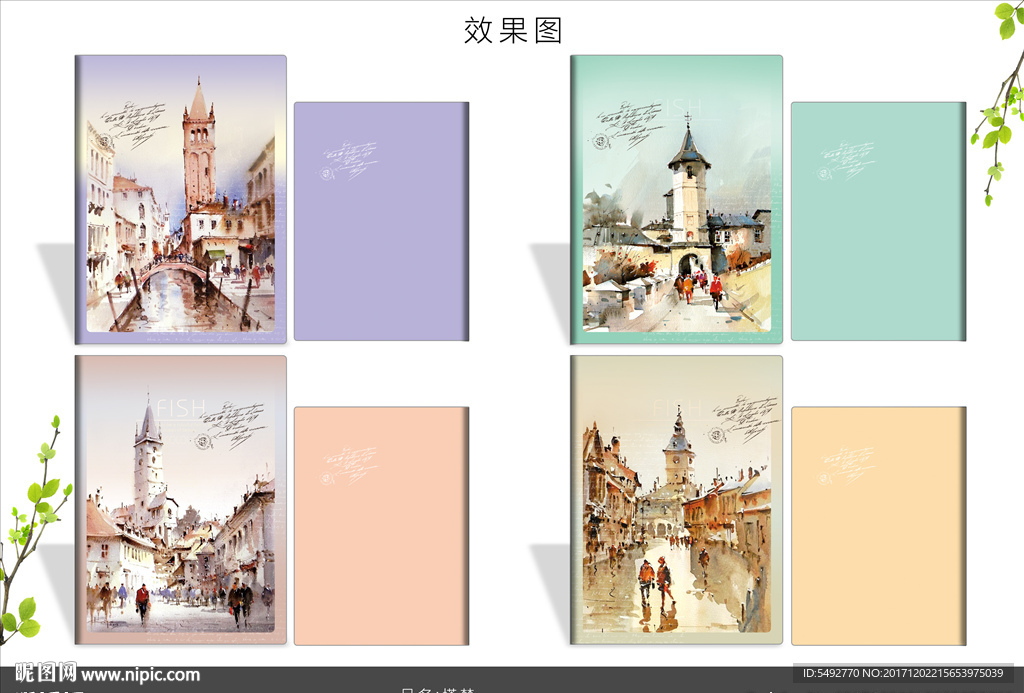Select the purple cover with canal bridge painting
Image resolution: width=1024 pixels, height=693 pixels.
tap(181, 199)
